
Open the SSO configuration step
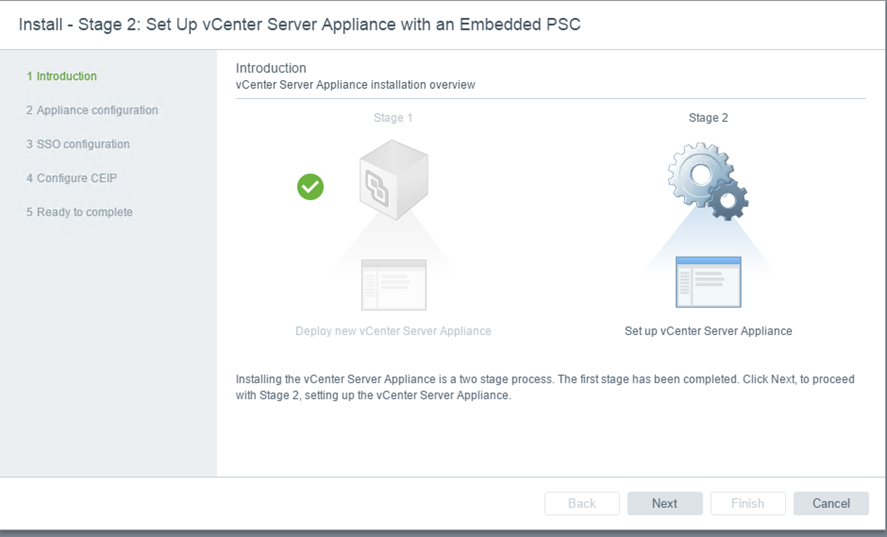(x=78, y=144)
